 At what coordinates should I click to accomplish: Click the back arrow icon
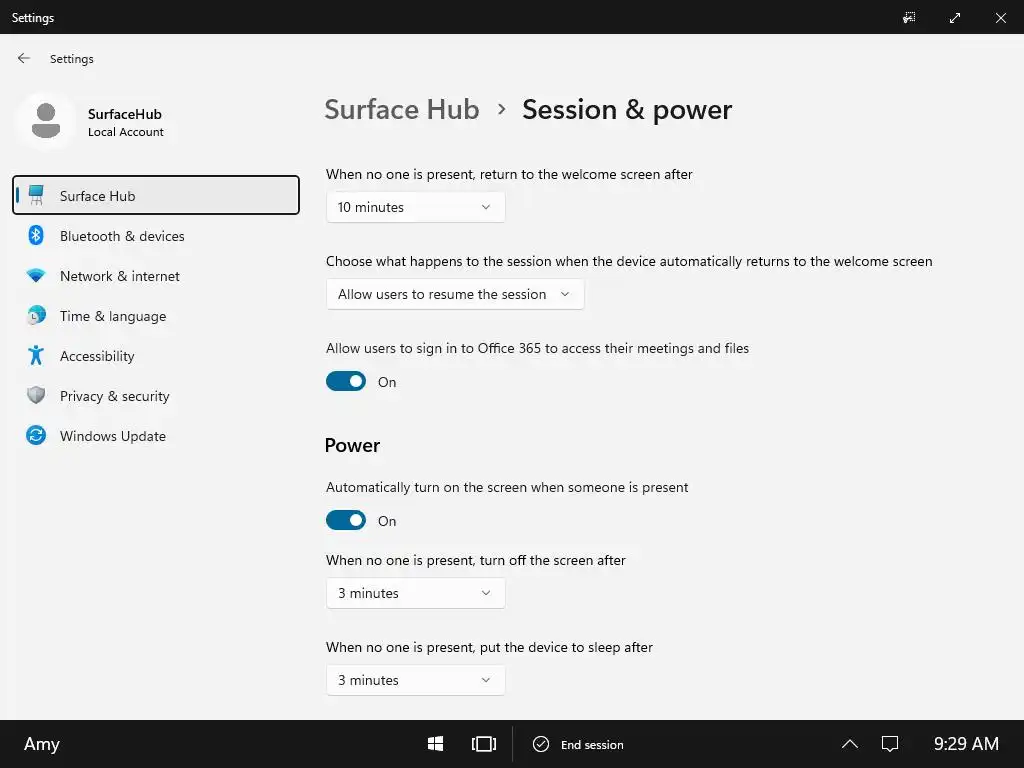click(24, 58)
